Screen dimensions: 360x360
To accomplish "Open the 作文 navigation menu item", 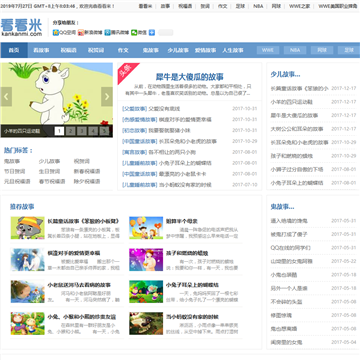I will pyautogui.click(x=123, y=50).
